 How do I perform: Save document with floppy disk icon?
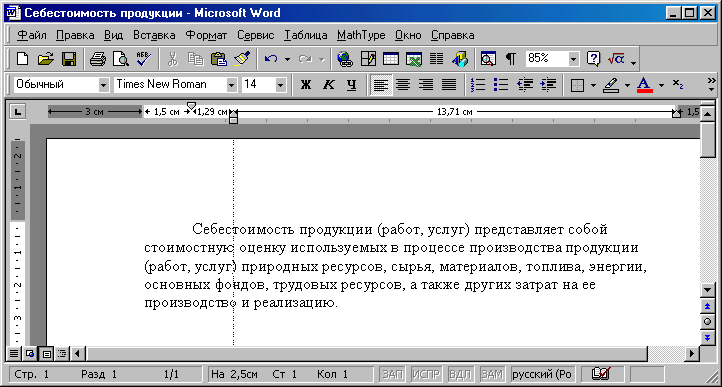69,59
